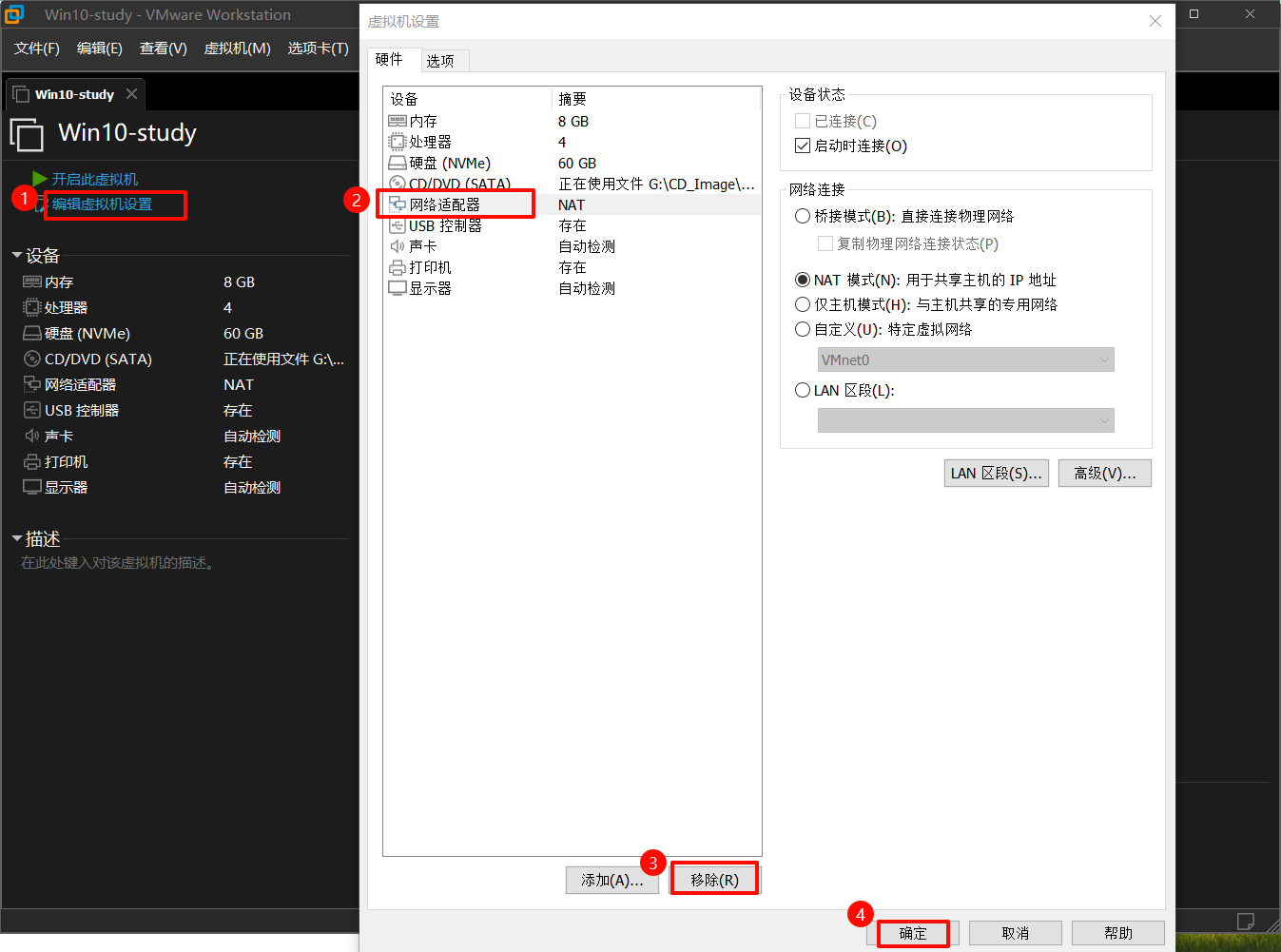Toggle the connect at power on checkbox
The height and width of the screenshot is (952, 1281).
[803, 146]
